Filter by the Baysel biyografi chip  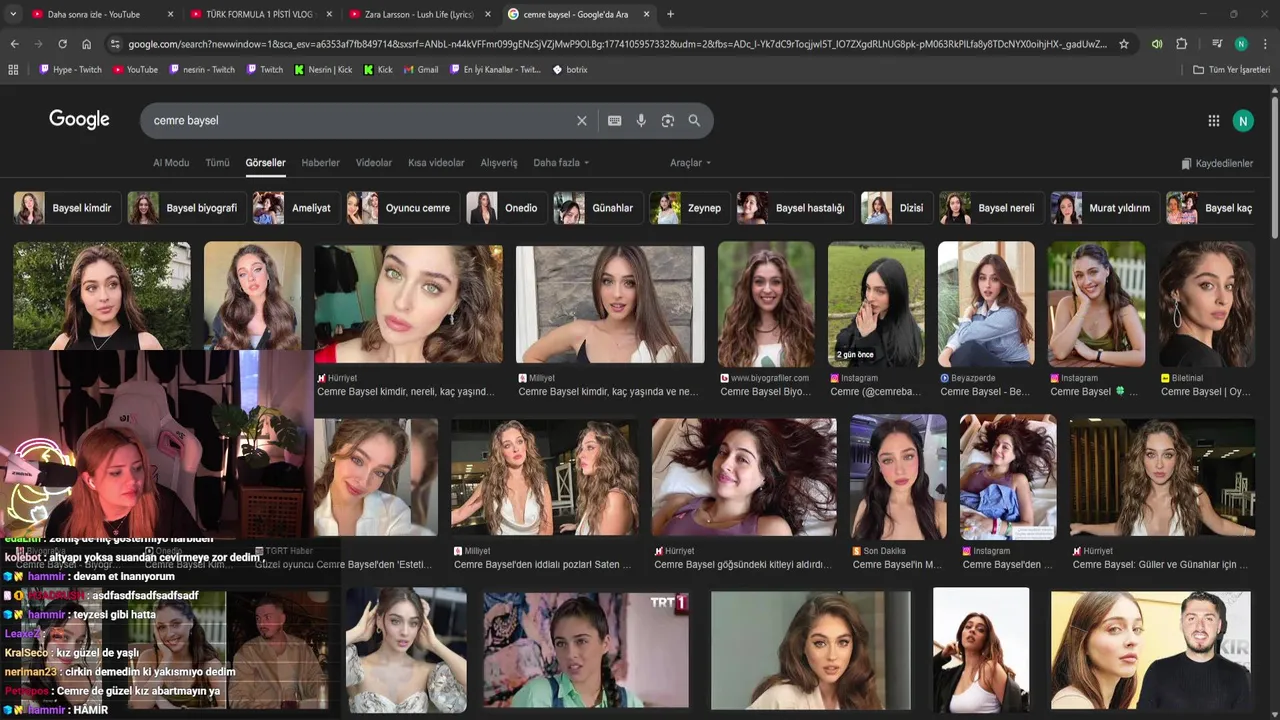click(x=186, y=208)
